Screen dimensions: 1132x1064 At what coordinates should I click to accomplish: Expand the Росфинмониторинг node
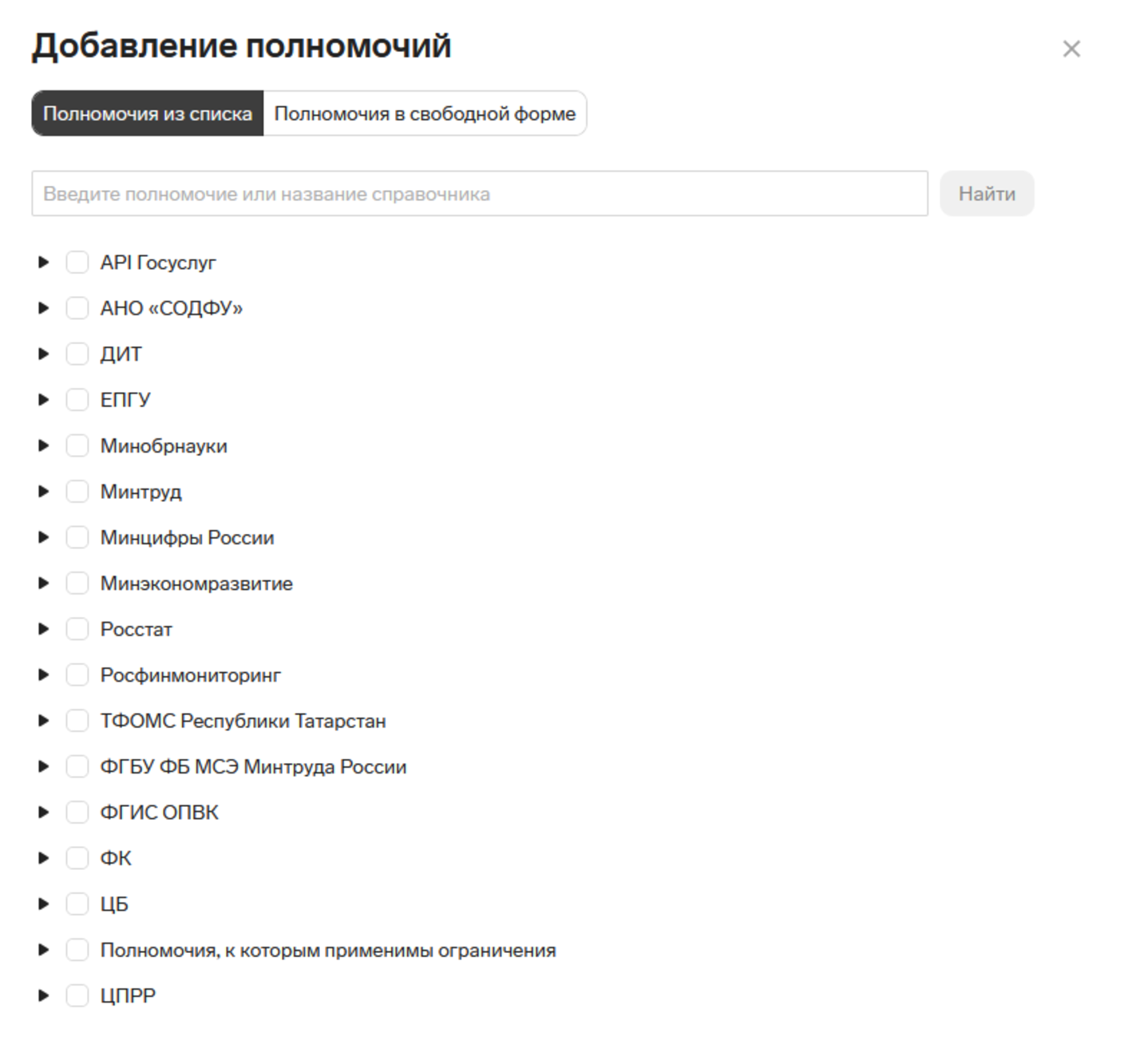pos(44,674)
